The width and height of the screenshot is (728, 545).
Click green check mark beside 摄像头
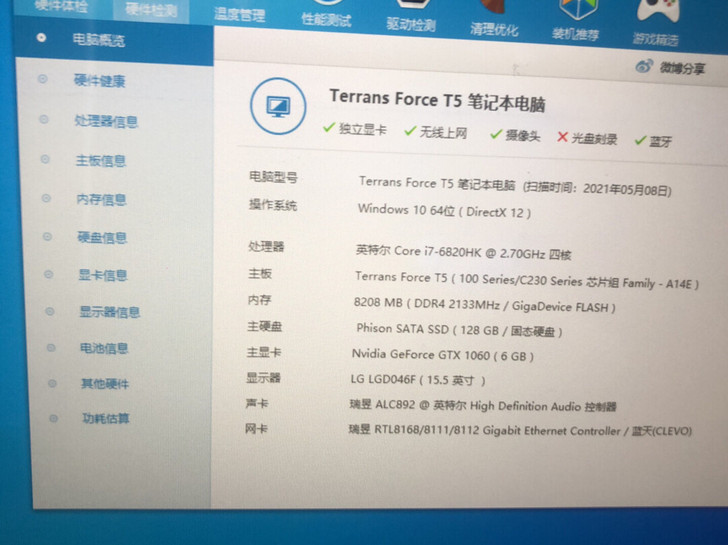[x=495, y=135]
